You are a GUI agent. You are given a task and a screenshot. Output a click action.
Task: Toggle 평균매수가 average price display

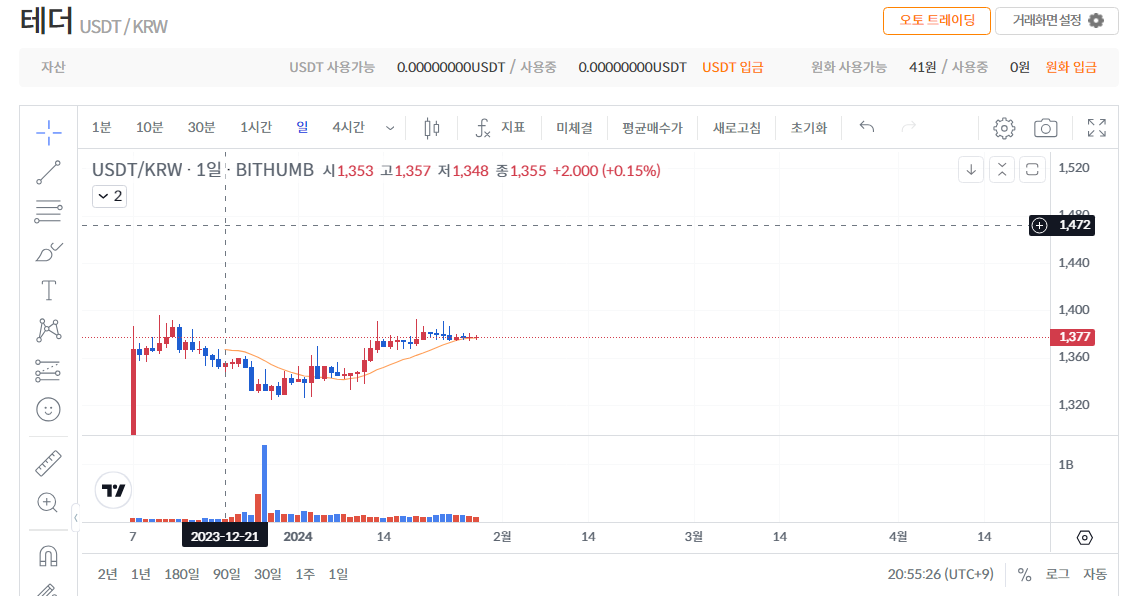(x=652, y=128)
